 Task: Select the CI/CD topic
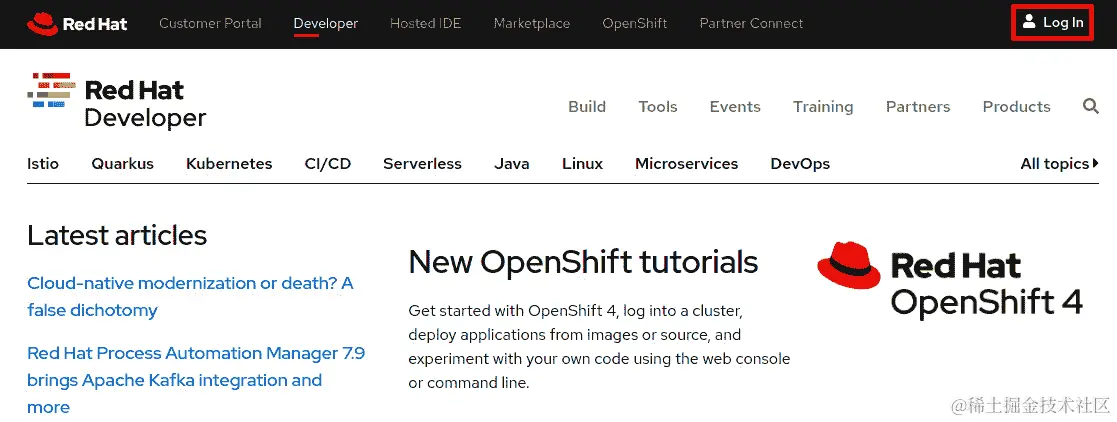pos(328,164)
